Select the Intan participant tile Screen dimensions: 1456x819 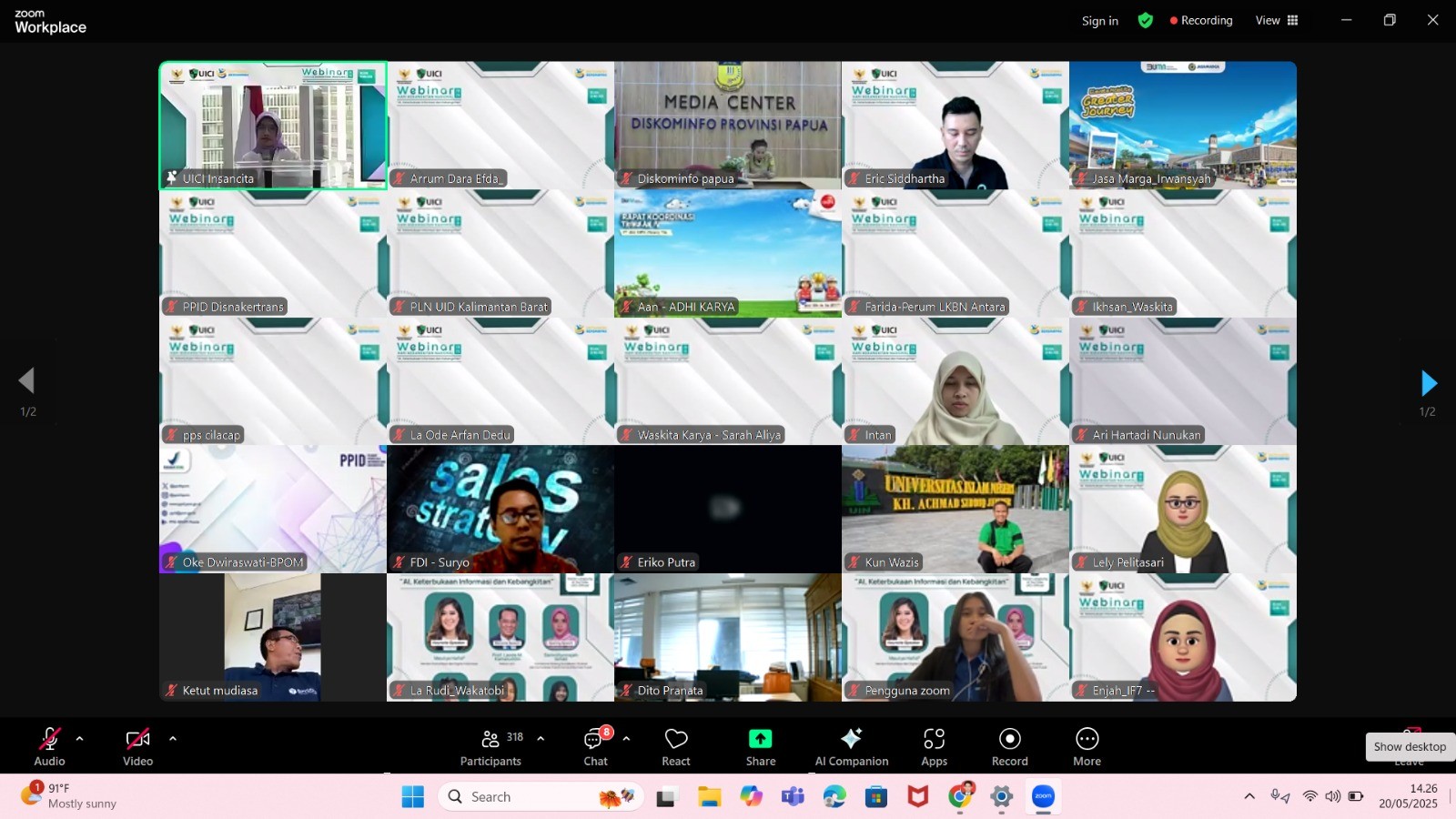pos(955,381)
